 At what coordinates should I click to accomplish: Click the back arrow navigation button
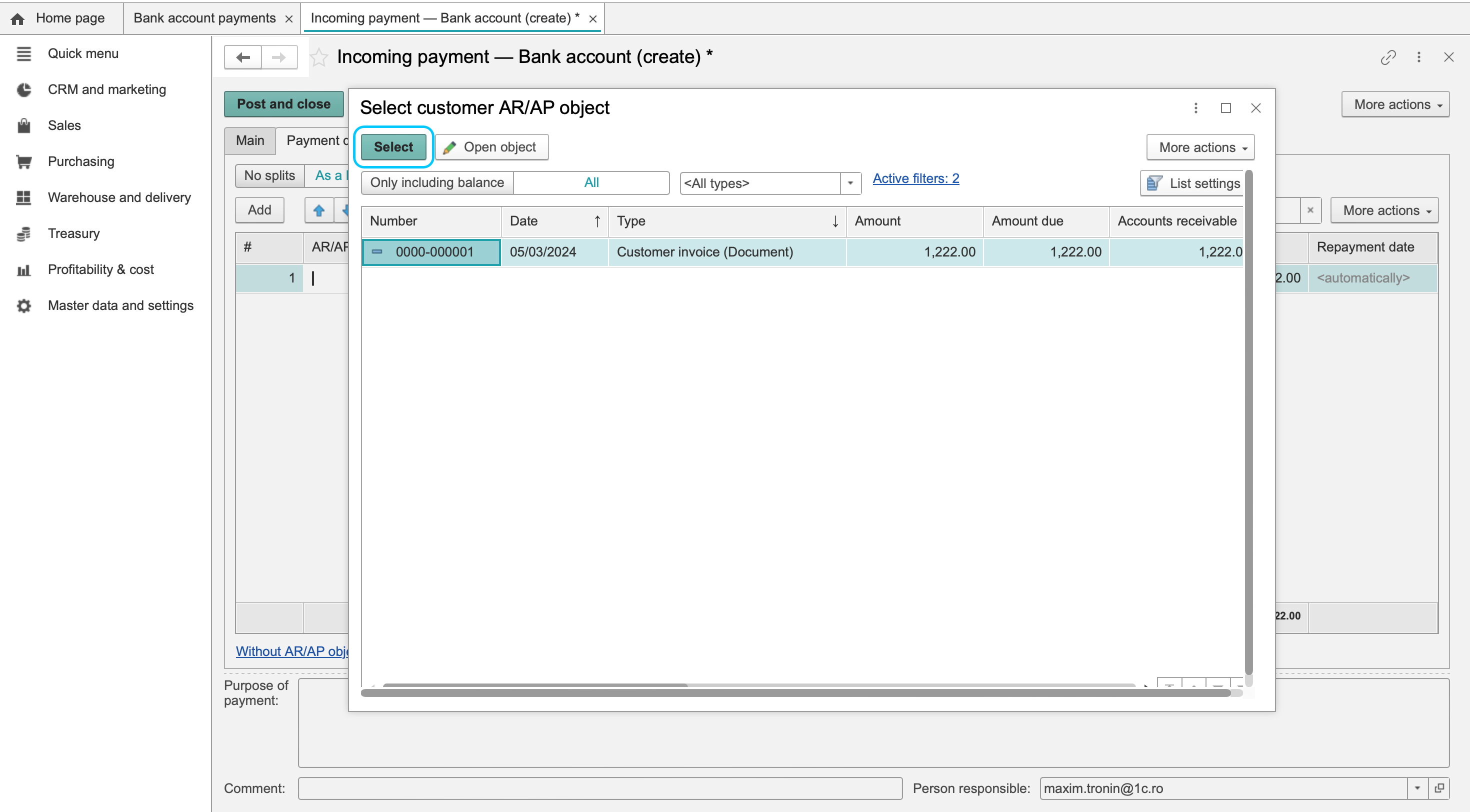(243, 57)
